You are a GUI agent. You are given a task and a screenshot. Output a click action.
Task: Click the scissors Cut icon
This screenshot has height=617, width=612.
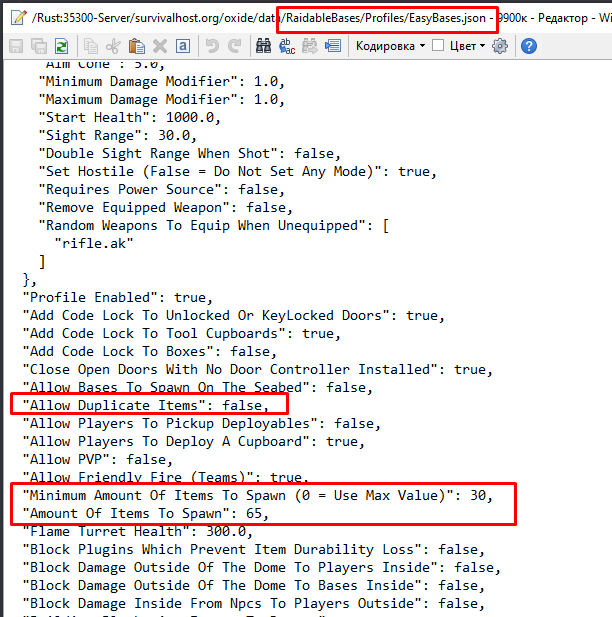point(113,46)
